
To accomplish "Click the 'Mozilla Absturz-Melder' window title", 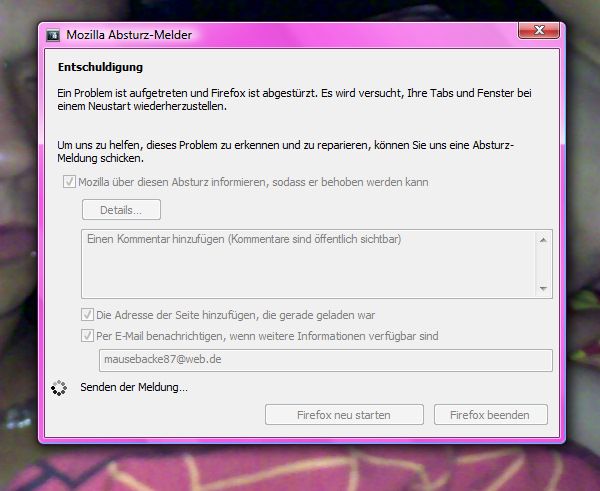I will pyautogui.click(x=129, y=35).
